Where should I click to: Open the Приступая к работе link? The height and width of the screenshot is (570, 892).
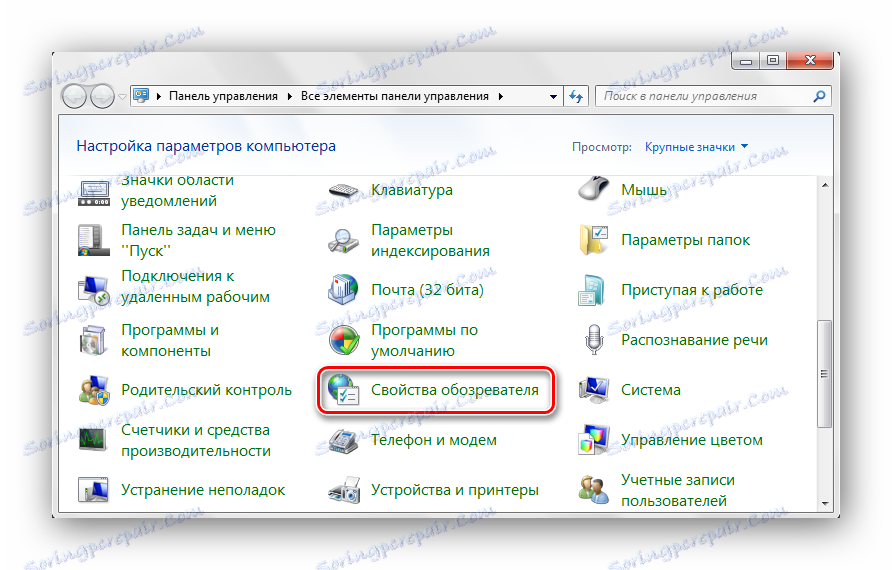pos(692,290)
